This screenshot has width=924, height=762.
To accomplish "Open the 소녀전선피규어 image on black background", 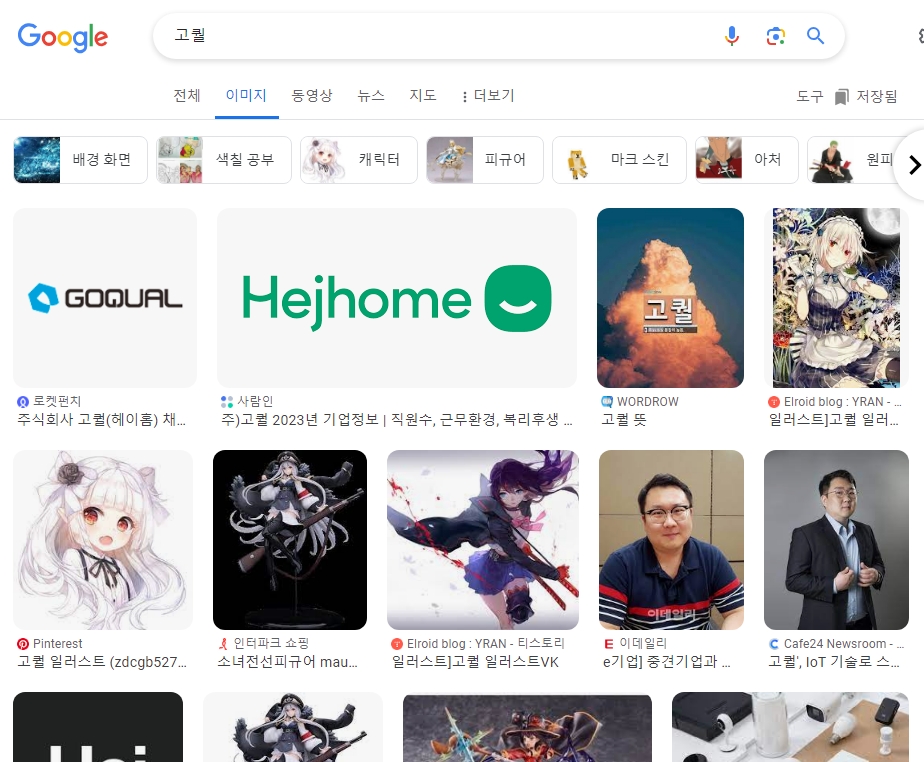I will (290, 540).
